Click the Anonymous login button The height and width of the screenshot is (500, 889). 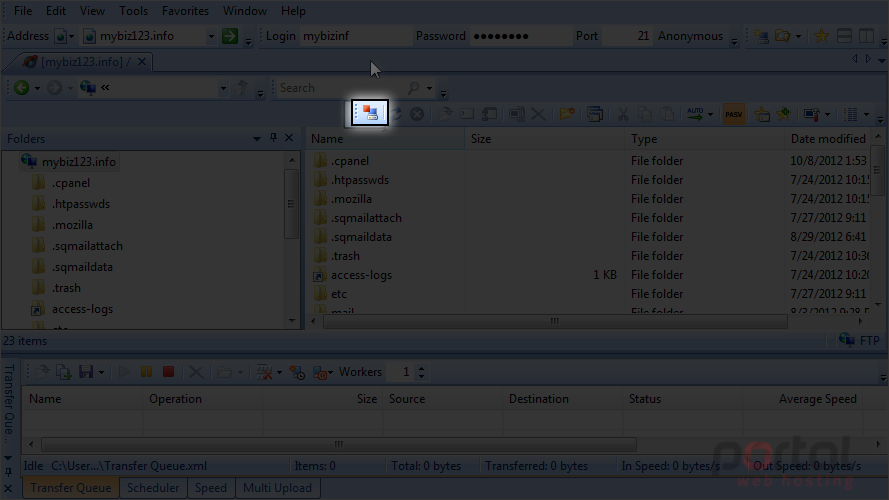[x=690, y=36]
